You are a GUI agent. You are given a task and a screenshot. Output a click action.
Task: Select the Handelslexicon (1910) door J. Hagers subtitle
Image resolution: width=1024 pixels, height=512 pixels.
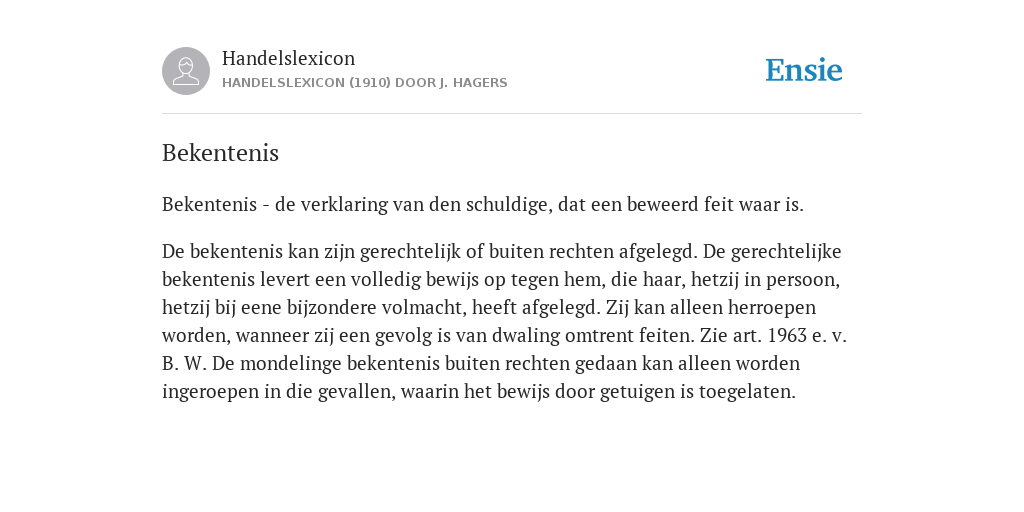coord(364,83)
